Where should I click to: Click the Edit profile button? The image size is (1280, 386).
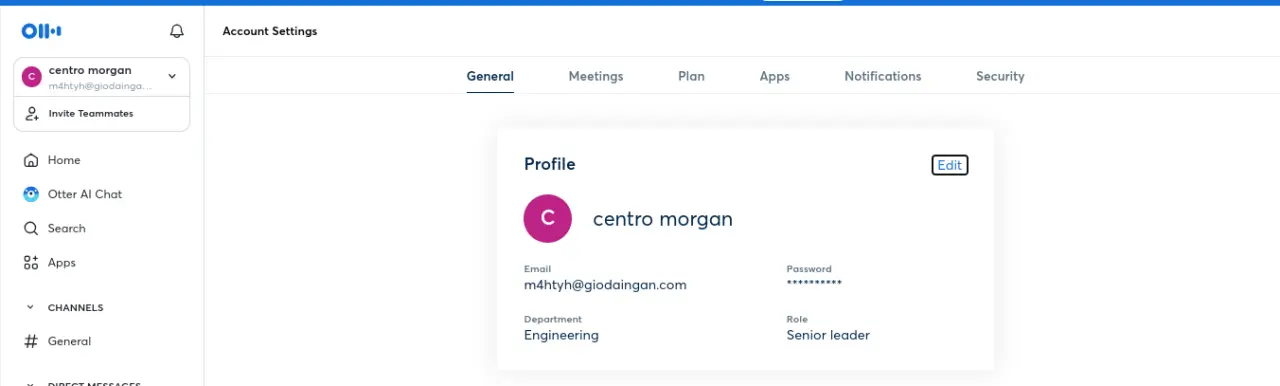point(950,165)
